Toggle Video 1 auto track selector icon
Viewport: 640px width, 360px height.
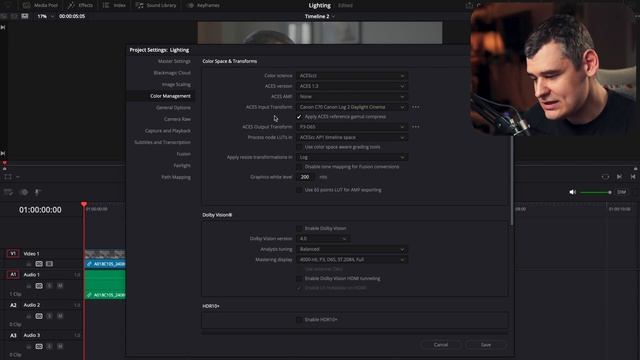point(39,264)
